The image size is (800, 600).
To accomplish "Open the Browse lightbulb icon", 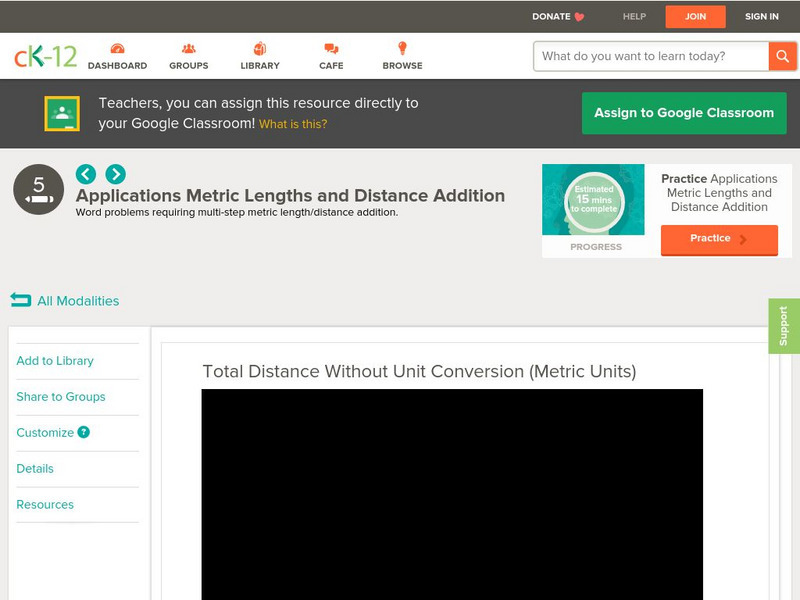I will (x=402, y=47).
